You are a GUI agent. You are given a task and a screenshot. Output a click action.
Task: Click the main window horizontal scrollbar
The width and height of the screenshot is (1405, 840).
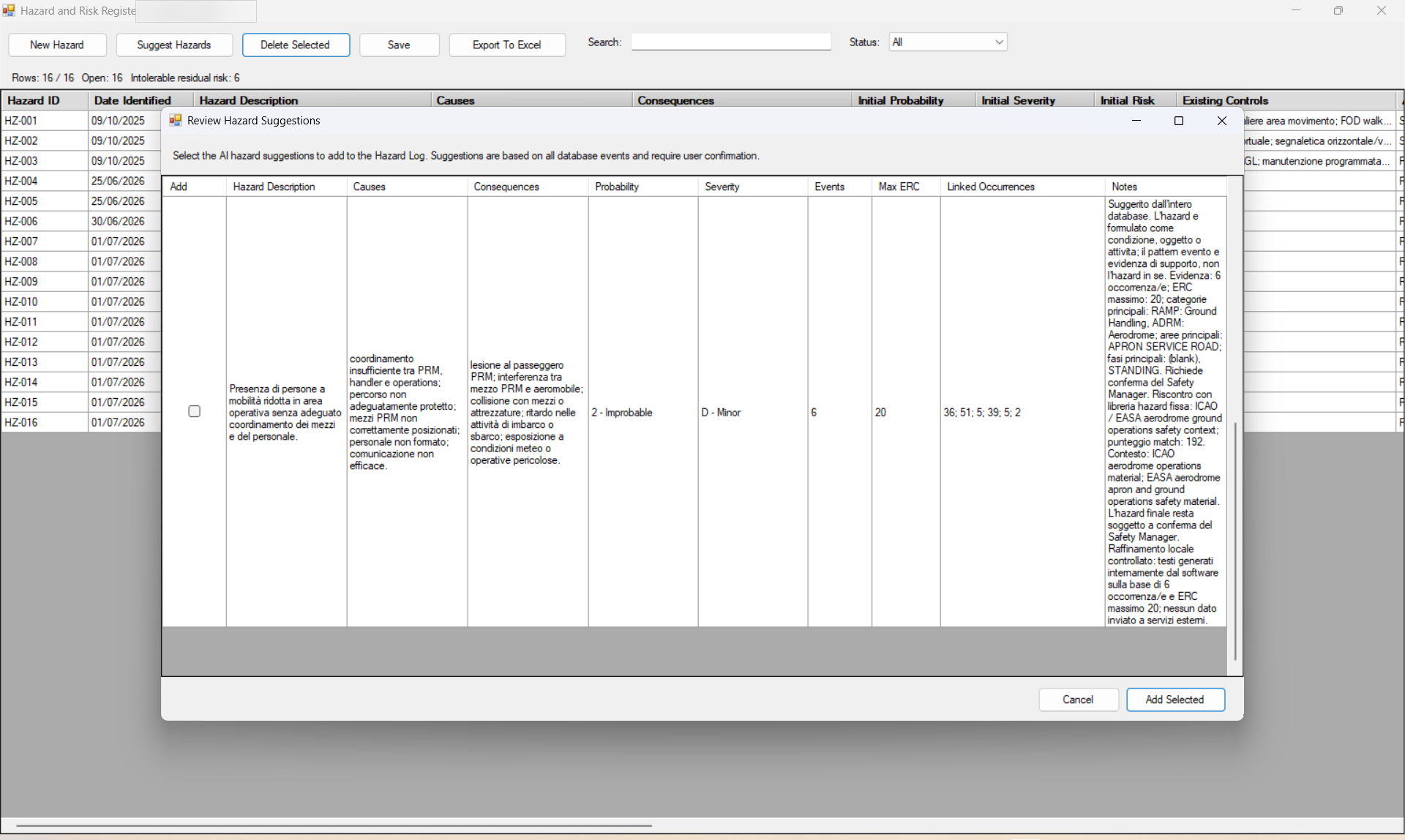(334, 825)
